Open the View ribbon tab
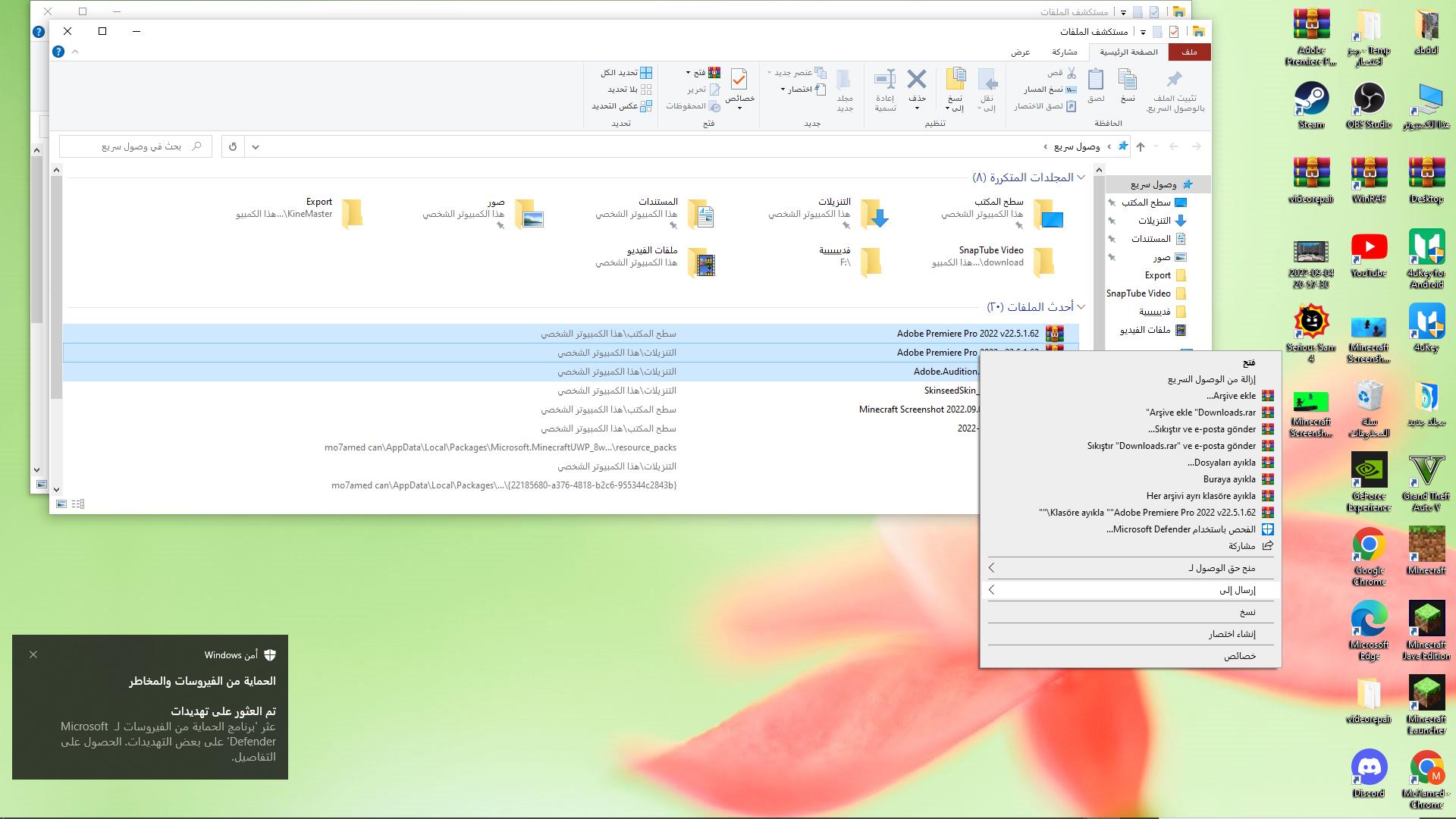 click(x=1020, y=52)
